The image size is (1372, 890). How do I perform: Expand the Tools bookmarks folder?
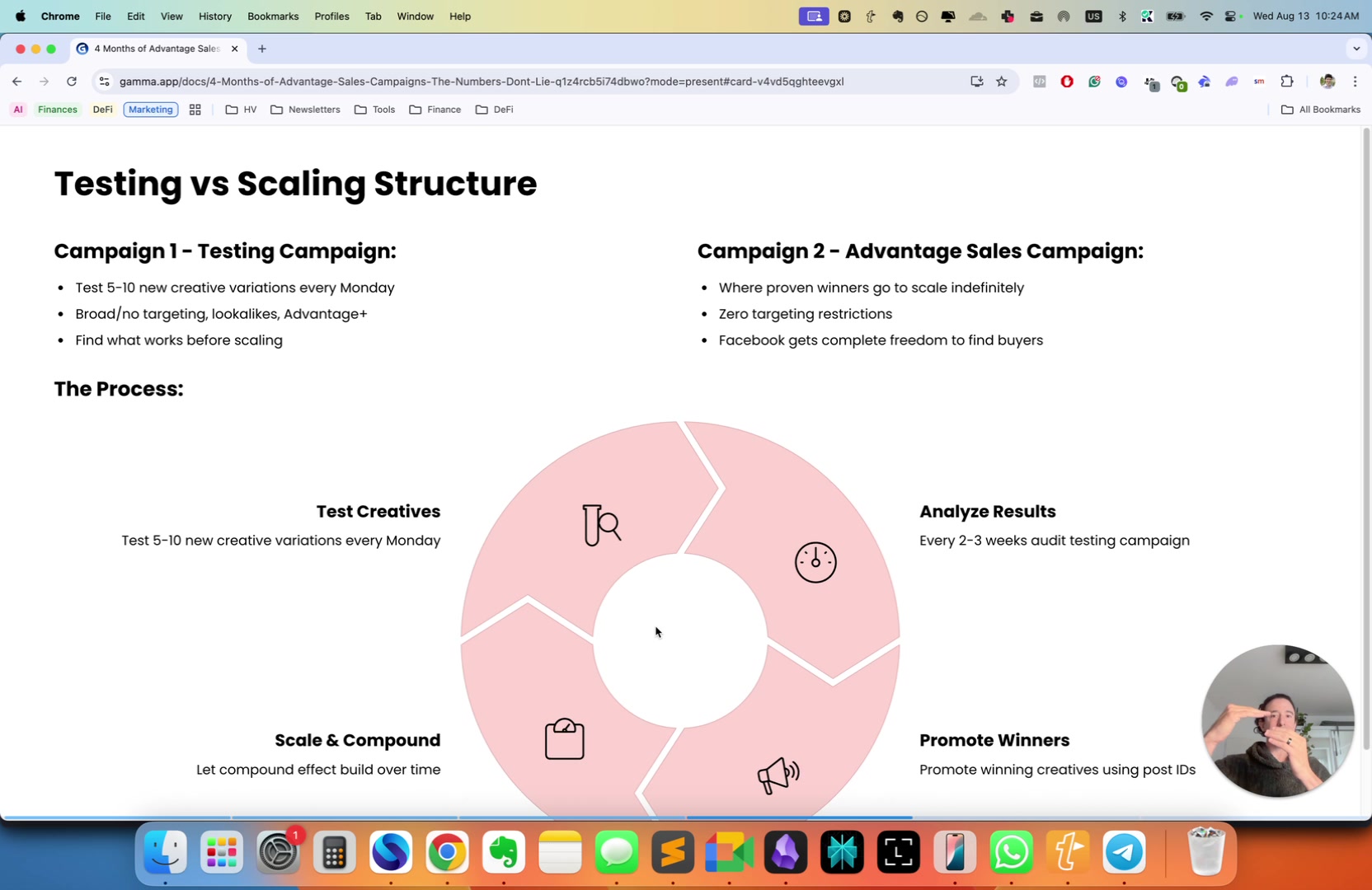(x=374, y=110)
